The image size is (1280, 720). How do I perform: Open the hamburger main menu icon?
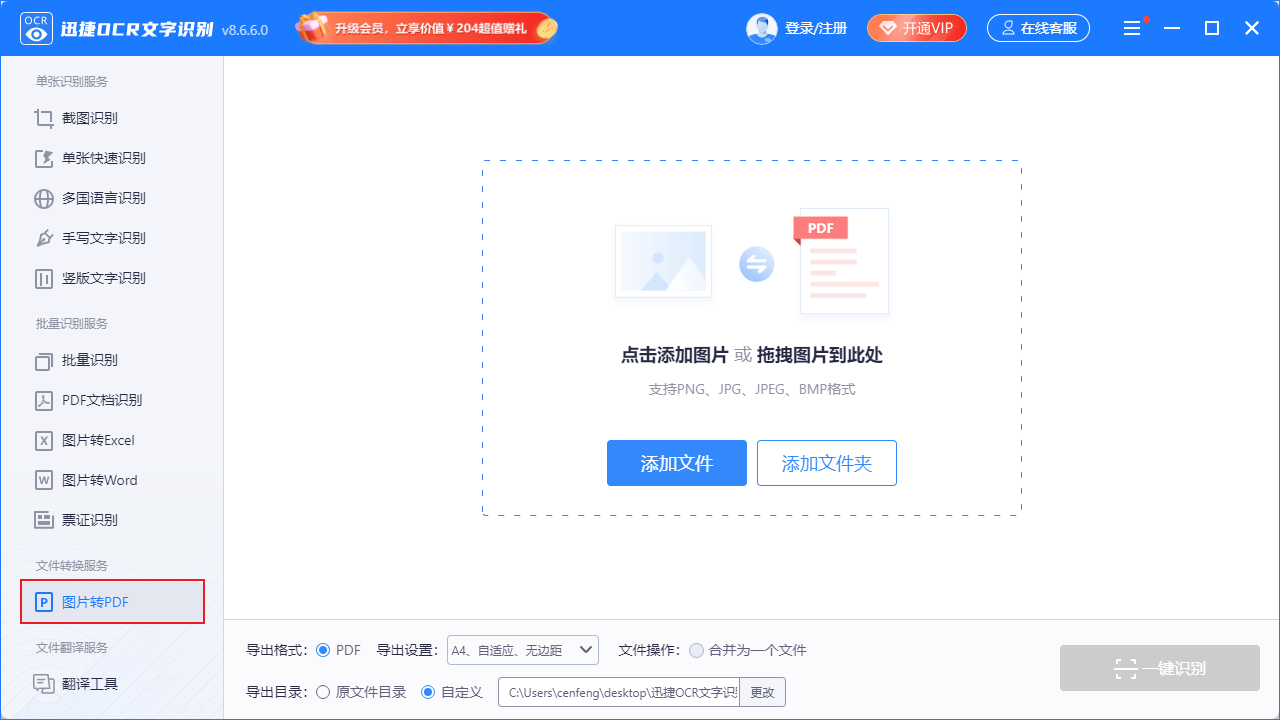(x=1132, y=28)
